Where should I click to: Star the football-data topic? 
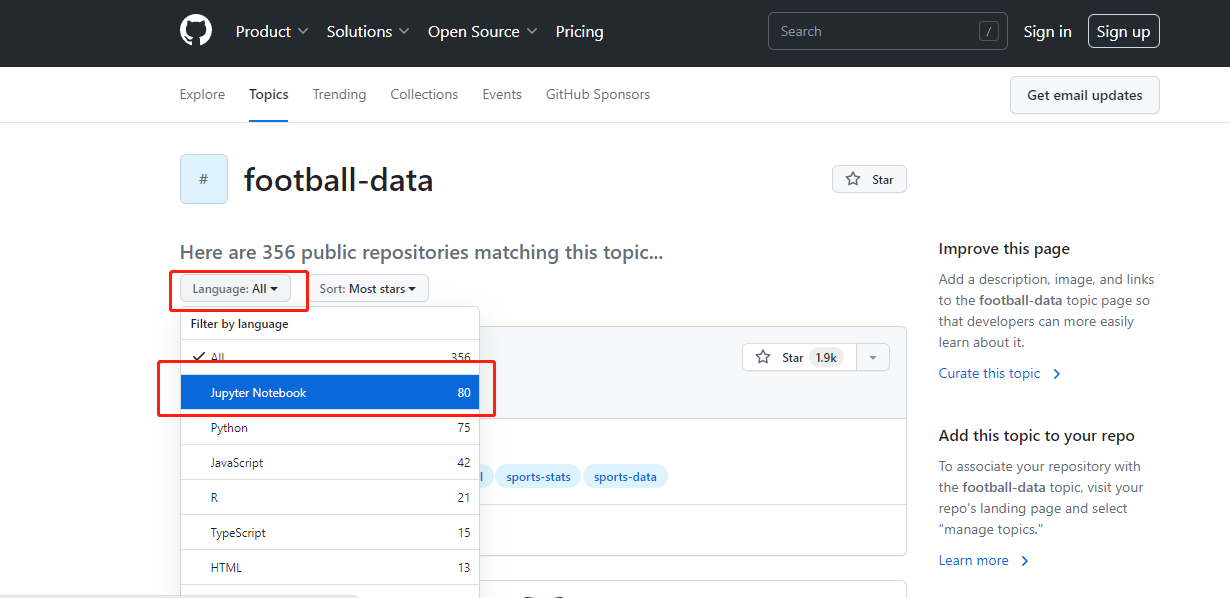[869, 179]
